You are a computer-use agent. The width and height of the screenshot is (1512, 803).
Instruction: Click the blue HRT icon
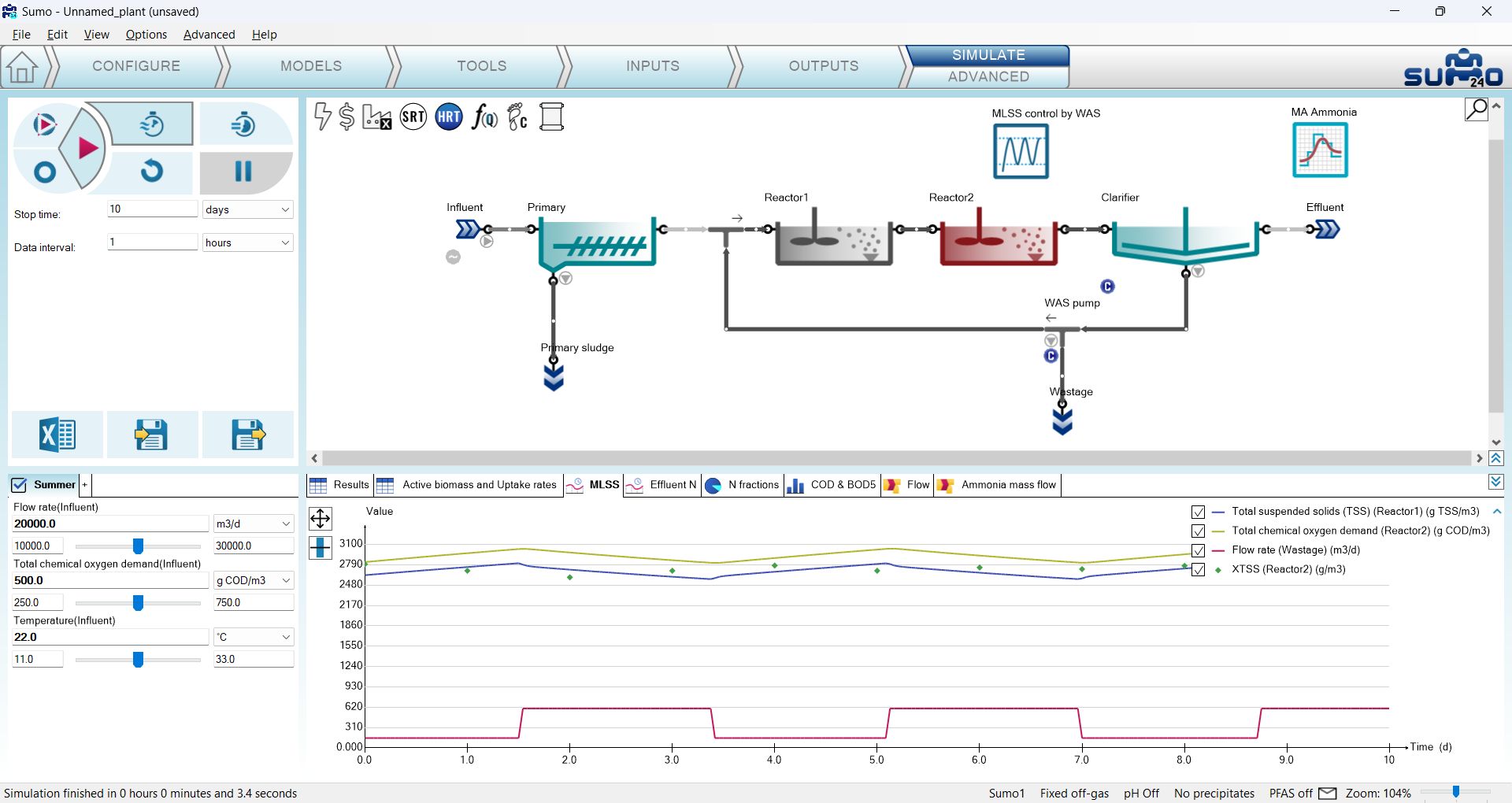[449, 117]
